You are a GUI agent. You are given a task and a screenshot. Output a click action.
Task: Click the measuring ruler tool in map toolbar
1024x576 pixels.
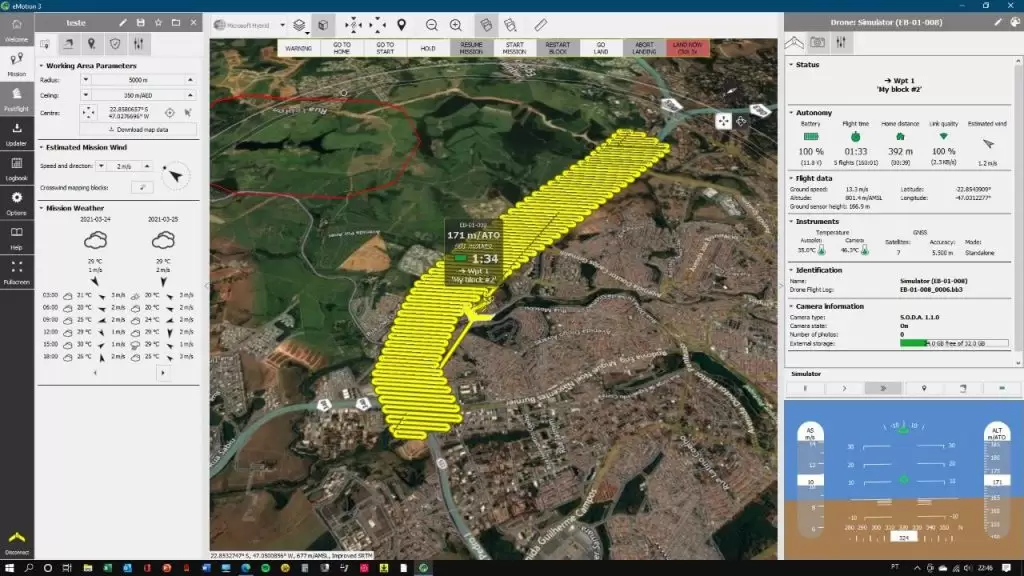click(540, 23)
